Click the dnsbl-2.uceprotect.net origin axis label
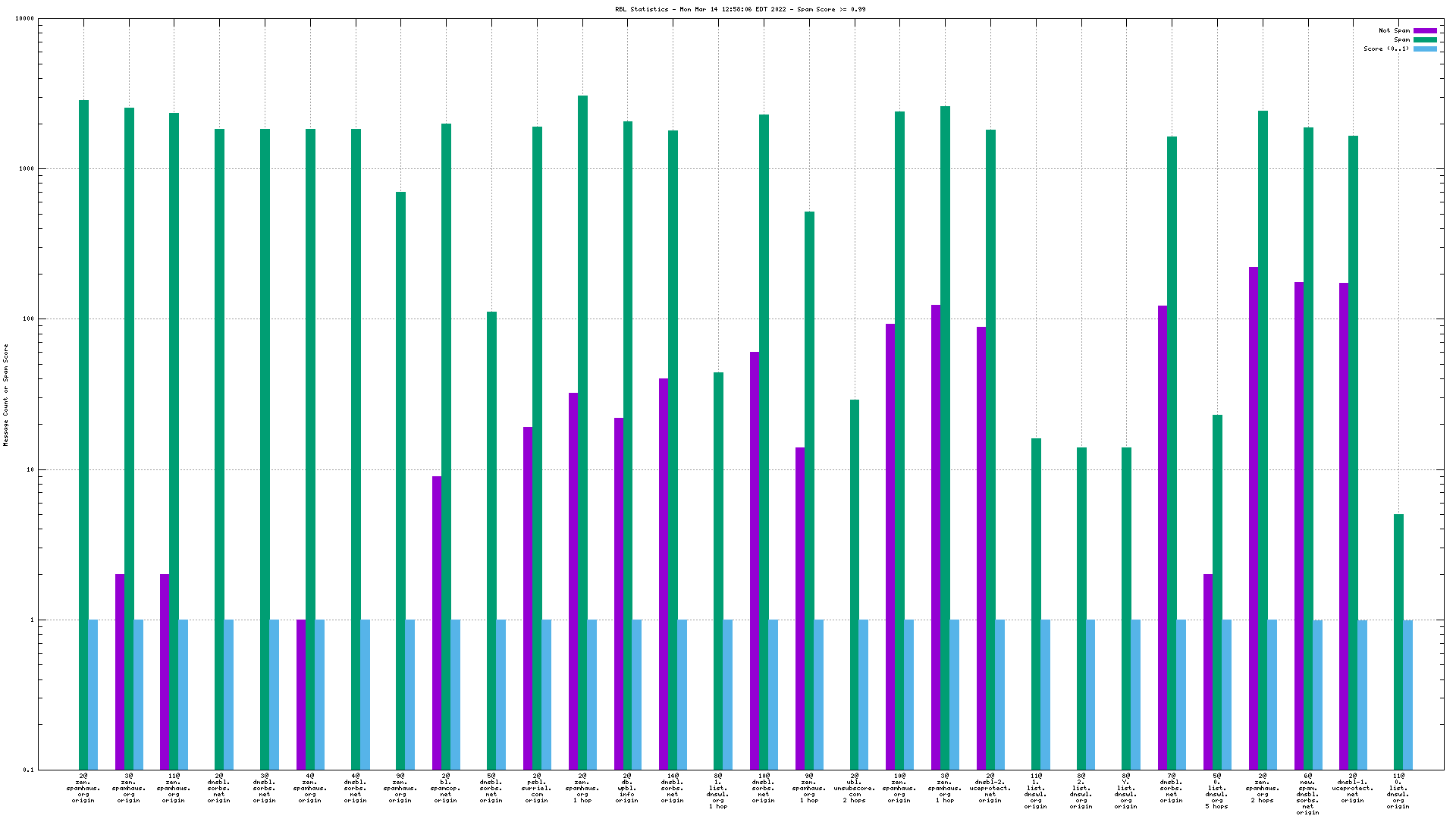The image size is (1456, 819). [x=990, y=789]
